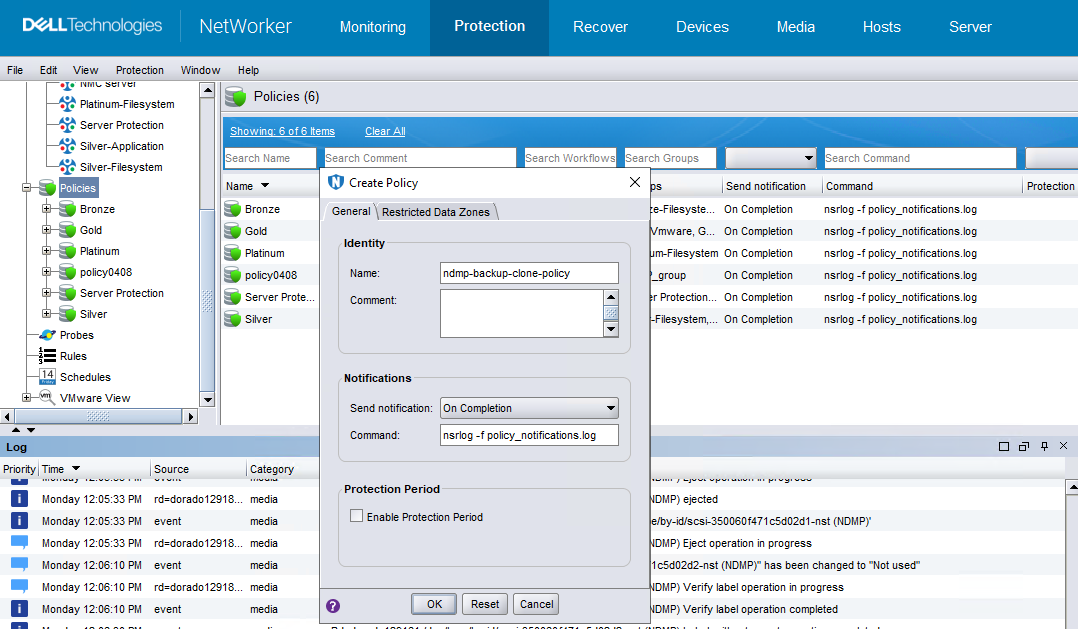This screenshot has width=1078, height=629.
Task: Click the tree panel vertical scrollbar down arrow
Action: [208, 399]
